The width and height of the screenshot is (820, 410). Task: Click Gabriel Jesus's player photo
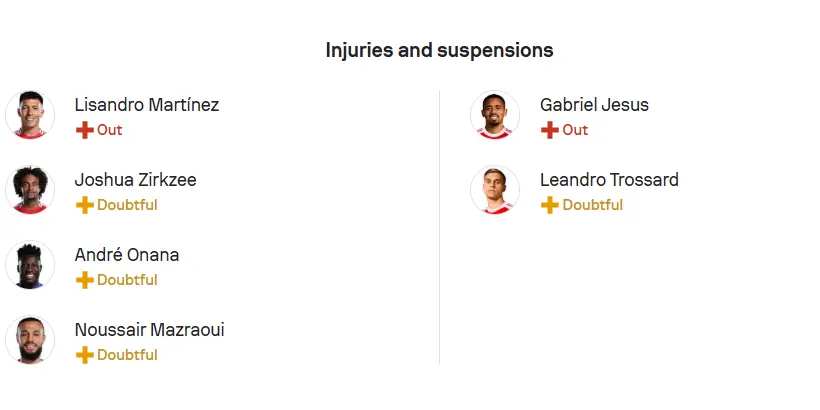click(x=495, y=115)
